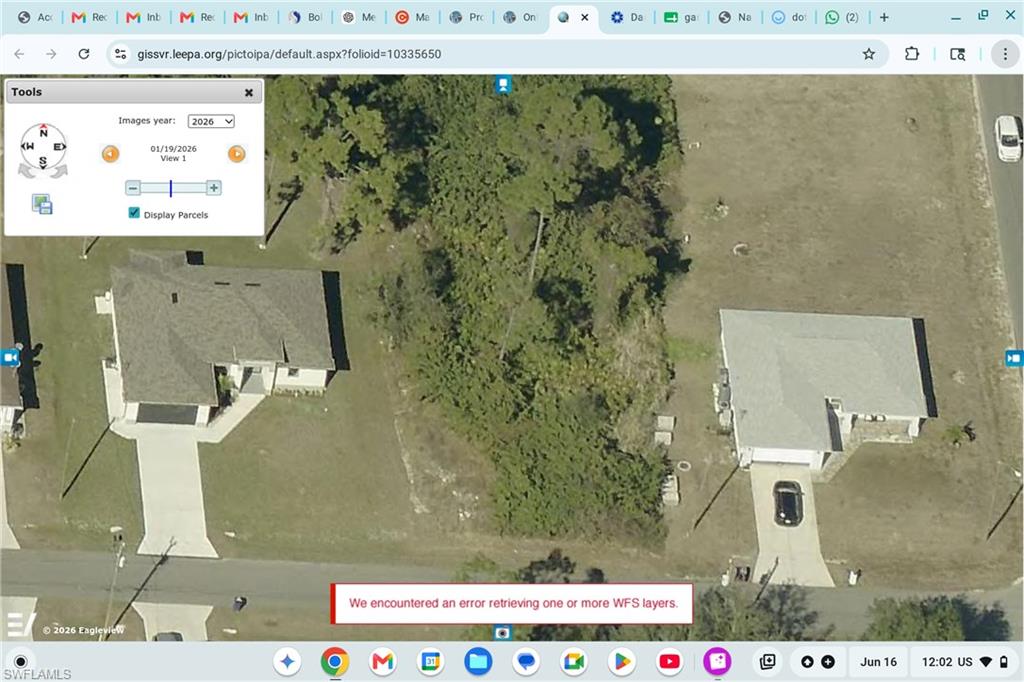Open the purple screenshot app on shelf
Viewport: 1024px width, 682px height.
tap(717, 662)
